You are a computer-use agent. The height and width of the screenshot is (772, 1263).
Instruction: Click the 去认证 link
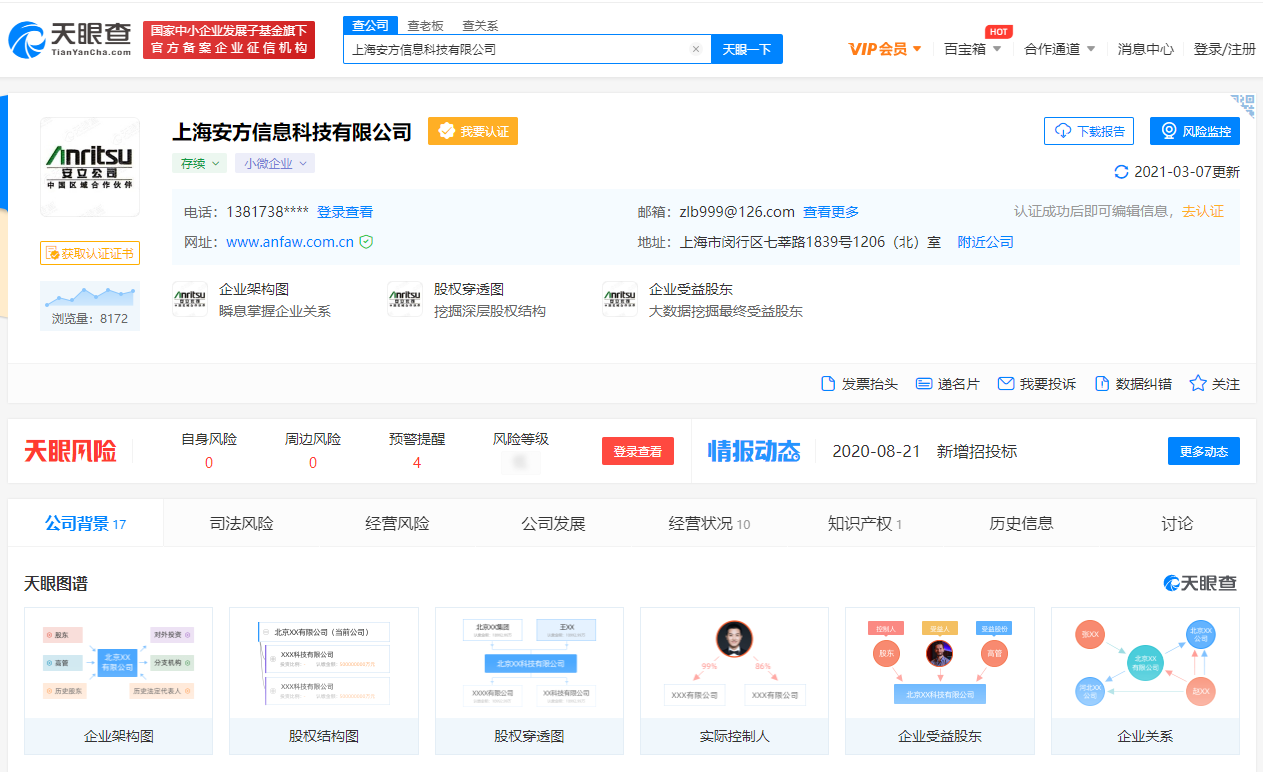1203,212
